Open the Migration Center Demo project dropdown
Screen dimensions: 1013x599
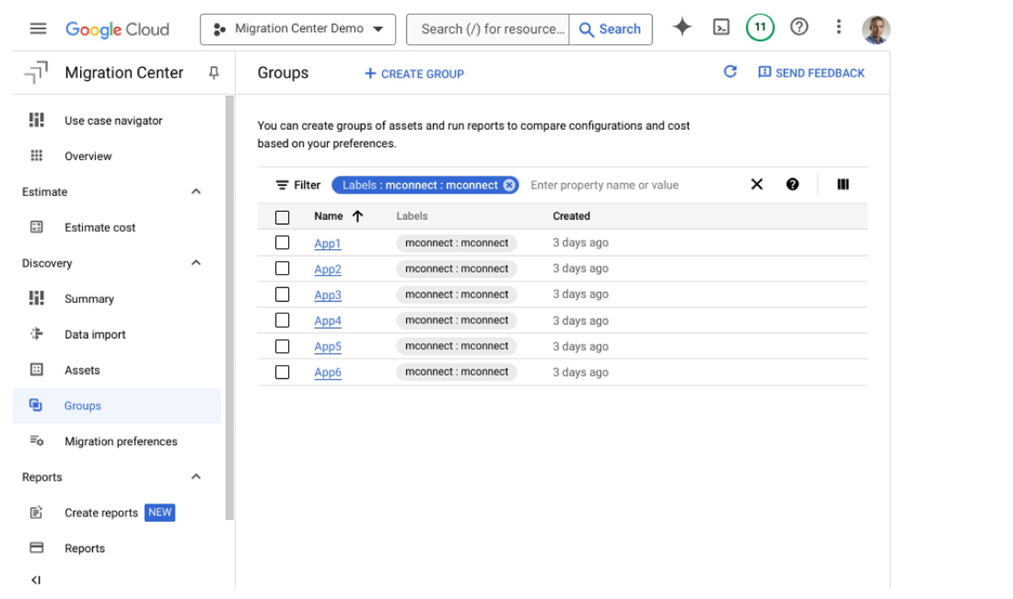tap(298, 29)
